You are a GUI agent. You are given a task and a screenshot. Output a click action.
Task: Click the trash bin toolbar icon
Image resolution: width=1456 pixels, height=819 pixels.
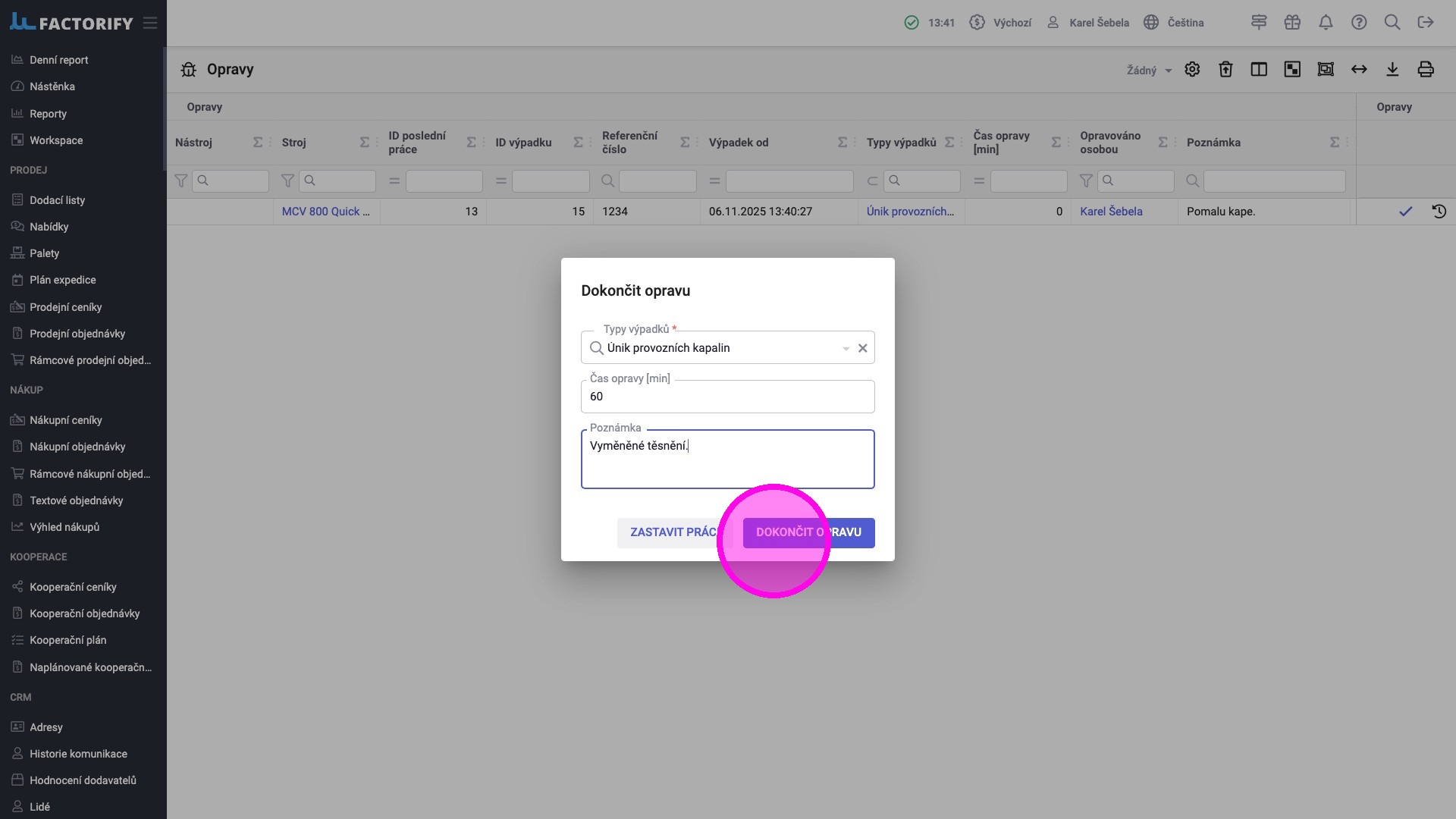[x=1225, y=70]
